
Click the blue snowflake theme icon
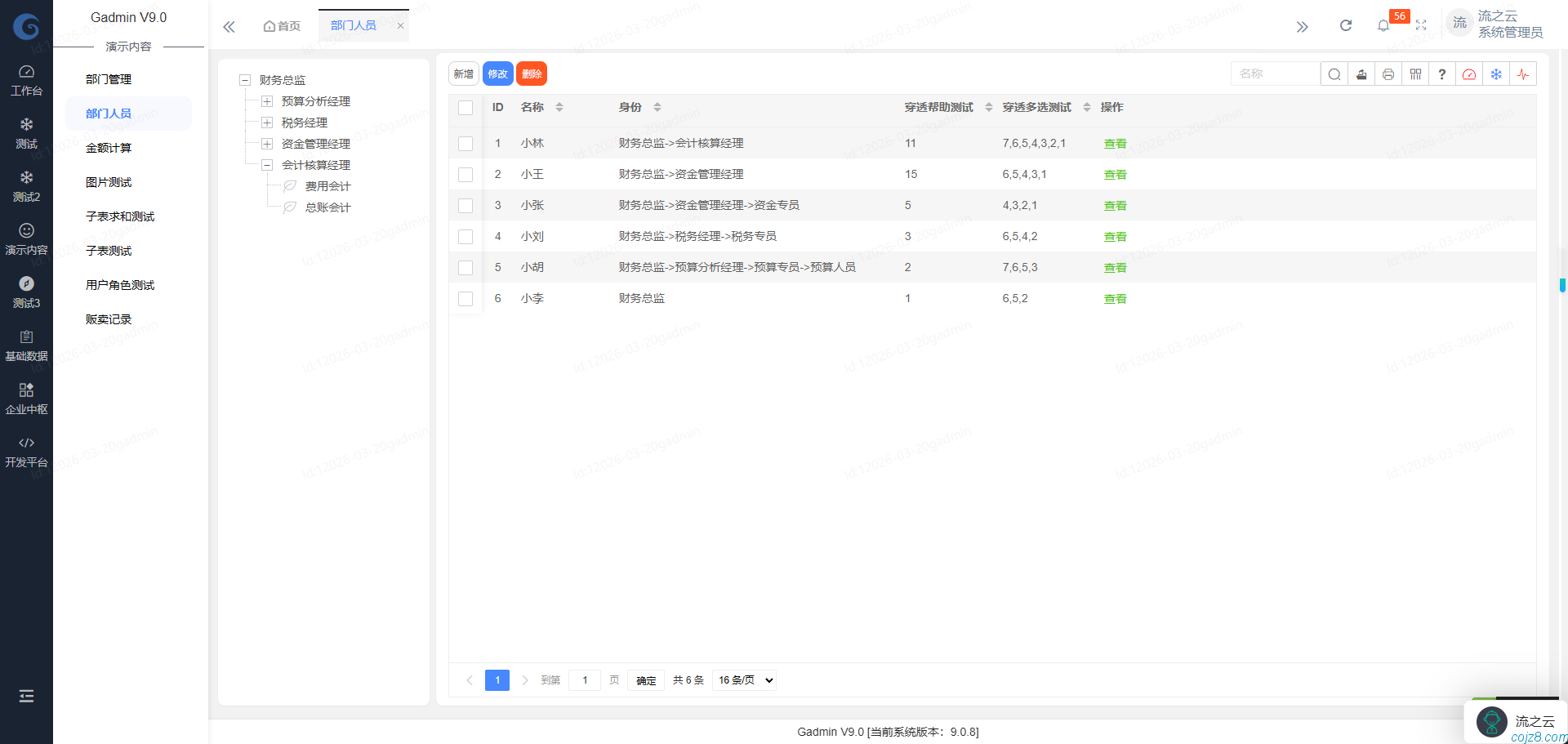(1495, 74)
